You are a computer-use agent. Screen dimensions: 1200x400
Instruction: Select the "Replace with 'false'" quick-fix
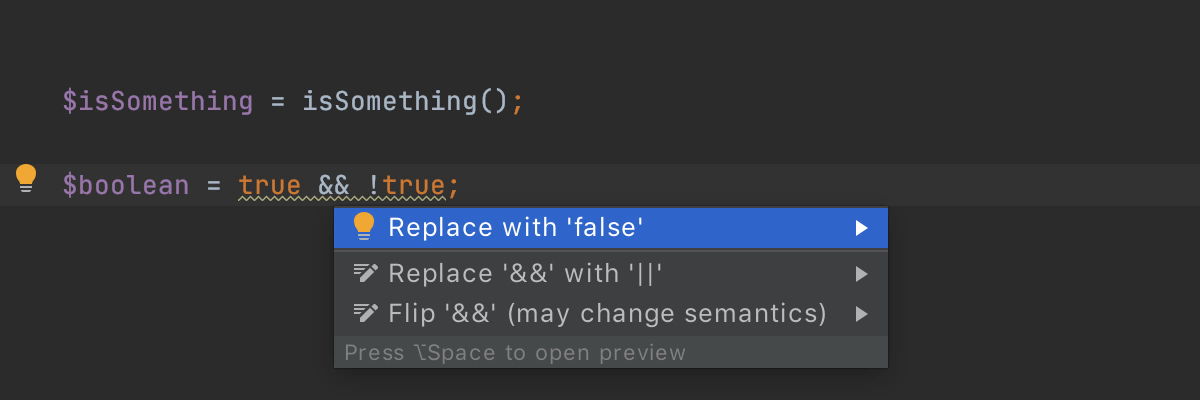[611, 228]
